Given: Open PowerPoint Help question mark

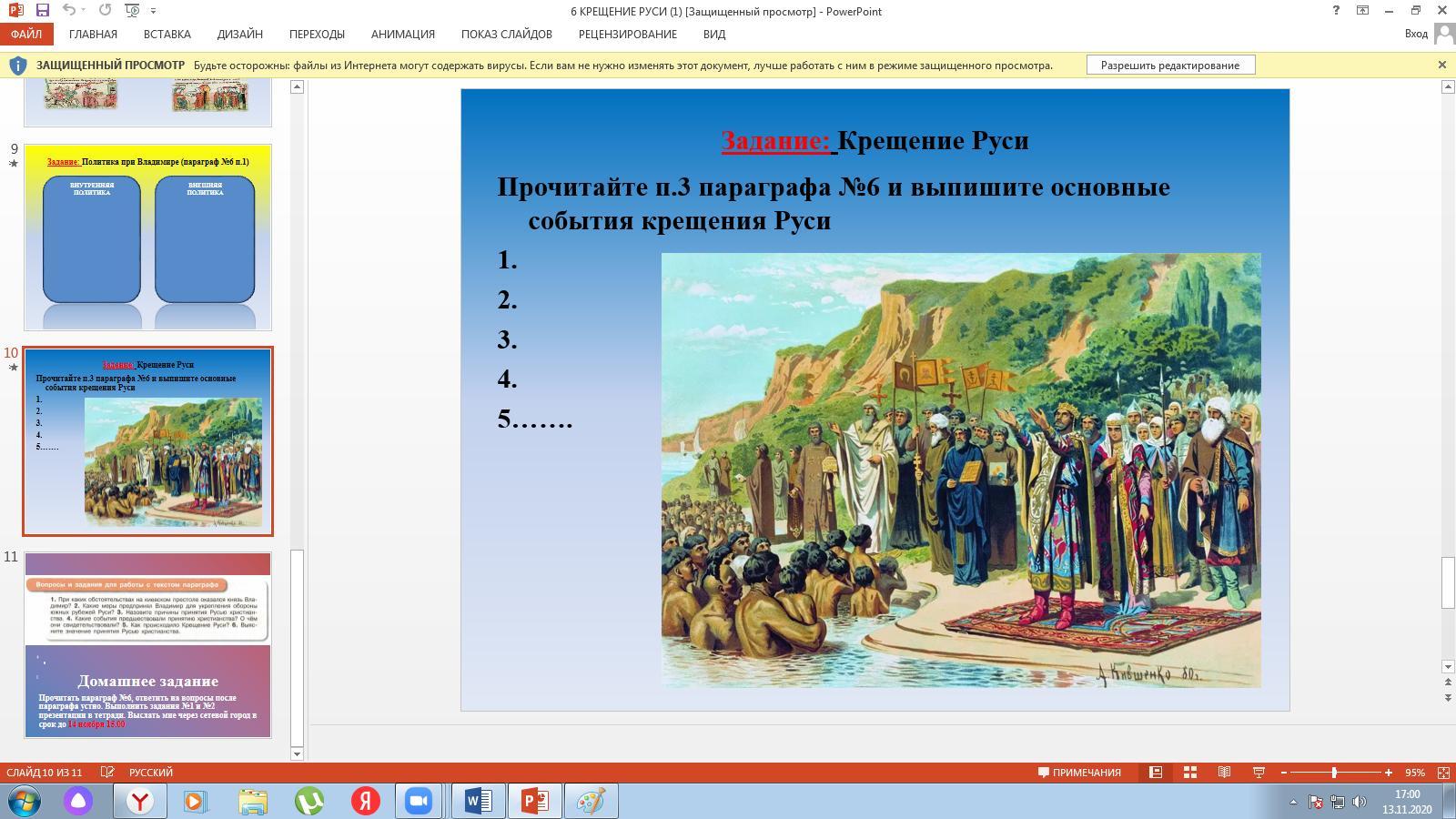Looking at the screenshot, I should 1336,11.
